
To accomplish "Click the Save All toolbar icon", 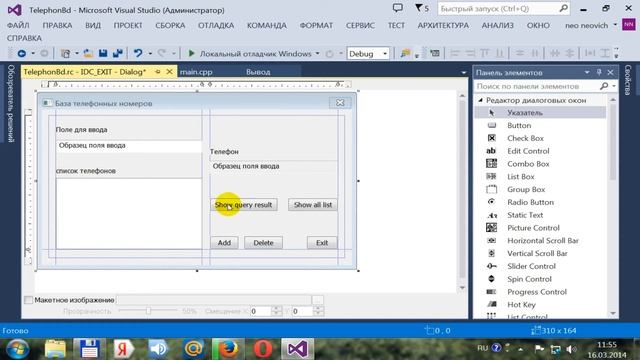I will point(118,53).
